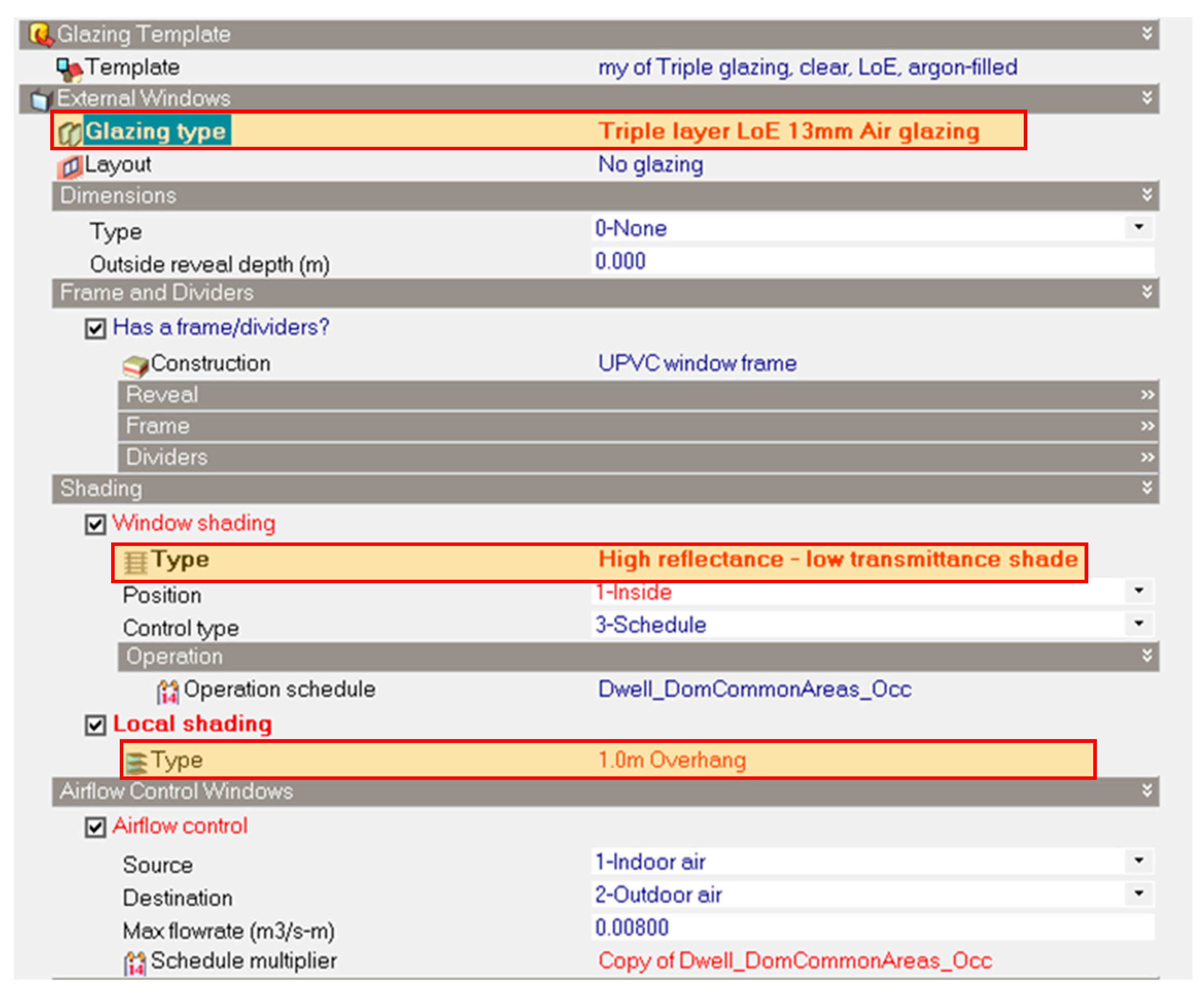Click the Construction layers icon
This screenshot has width=1204, height=995.
click(135, 366)
